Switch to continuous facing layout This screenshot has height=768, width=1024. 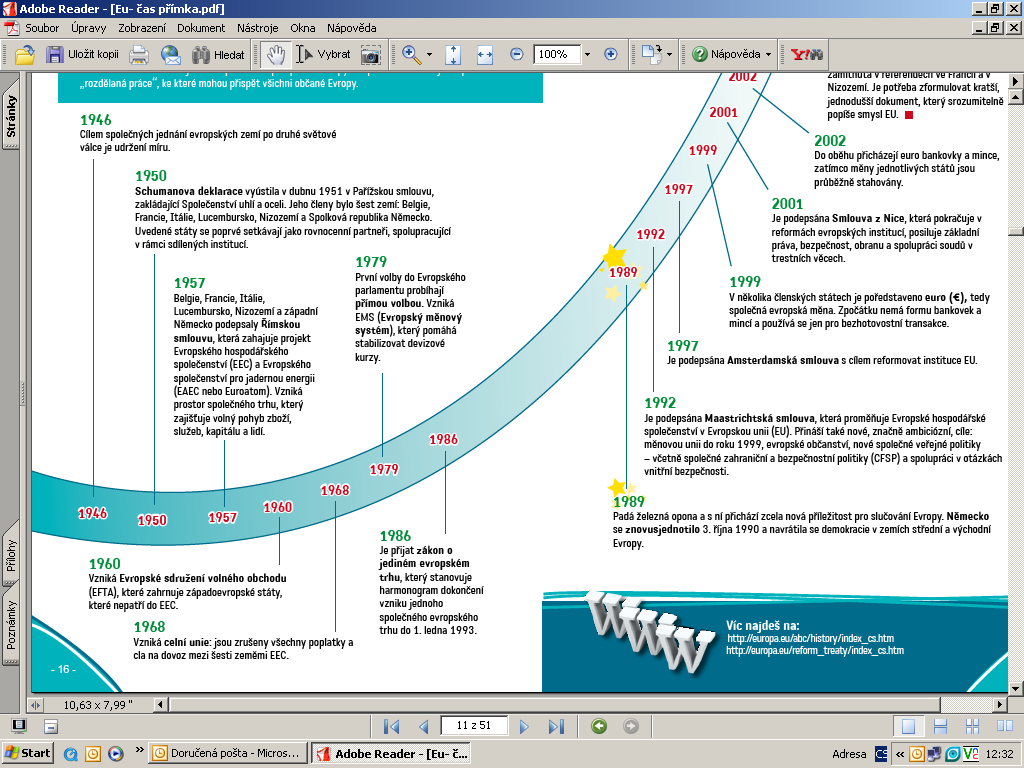972,726
